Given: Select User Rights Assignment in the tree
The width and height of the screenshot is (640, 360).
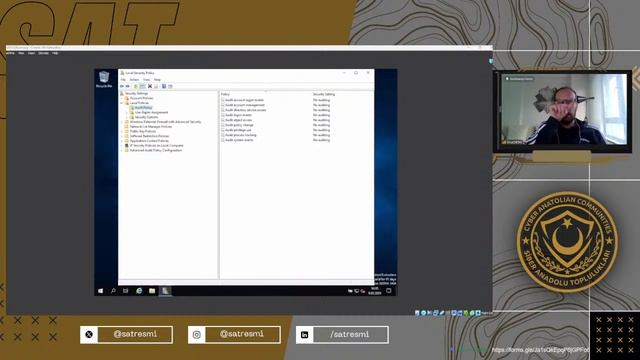Looking at the screenshot, I should (x=151, y=112).
